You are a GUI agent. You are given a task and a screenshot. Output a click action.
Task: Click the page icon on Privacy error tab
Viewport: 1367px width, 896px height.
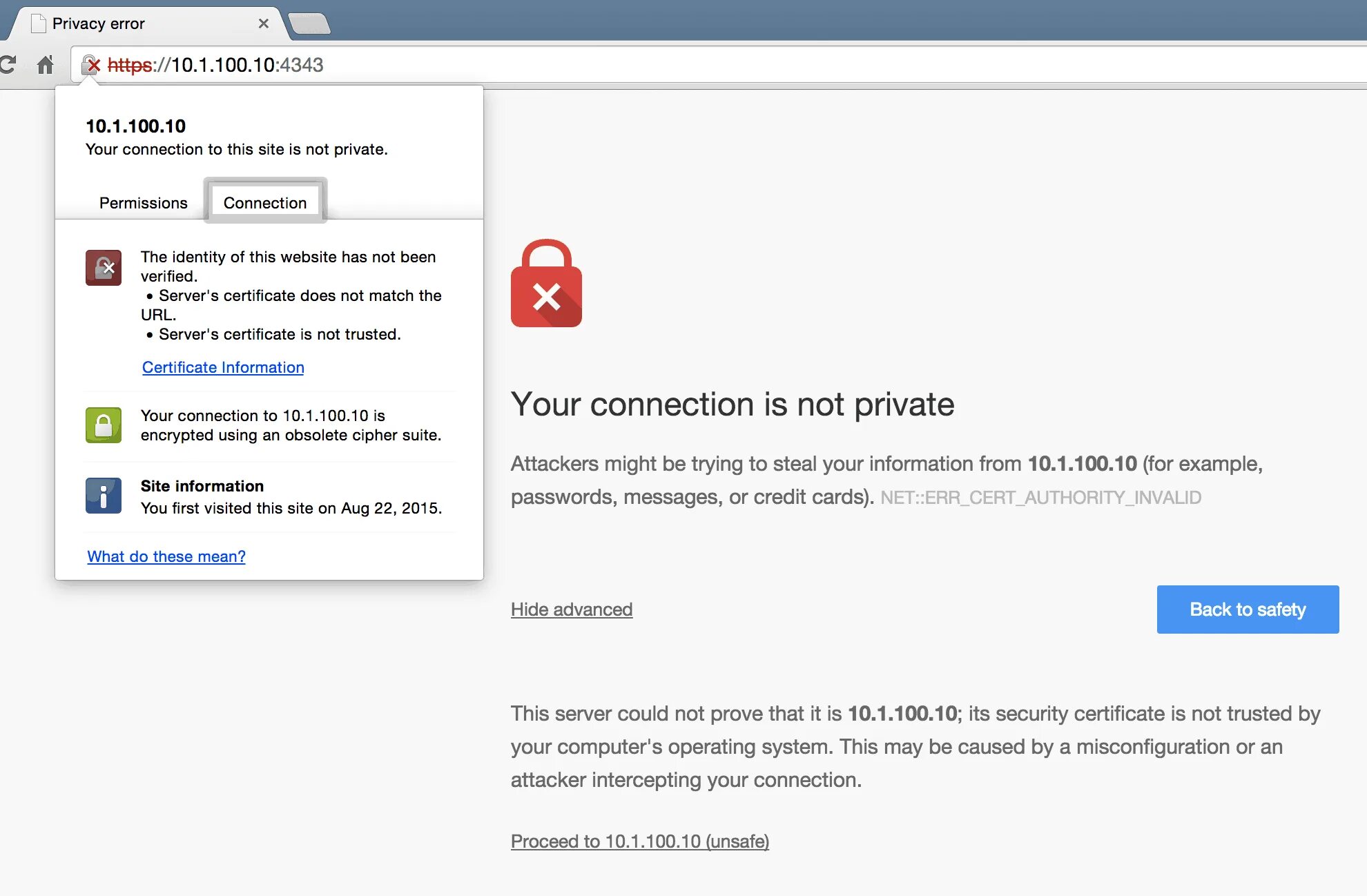[39, 23]
